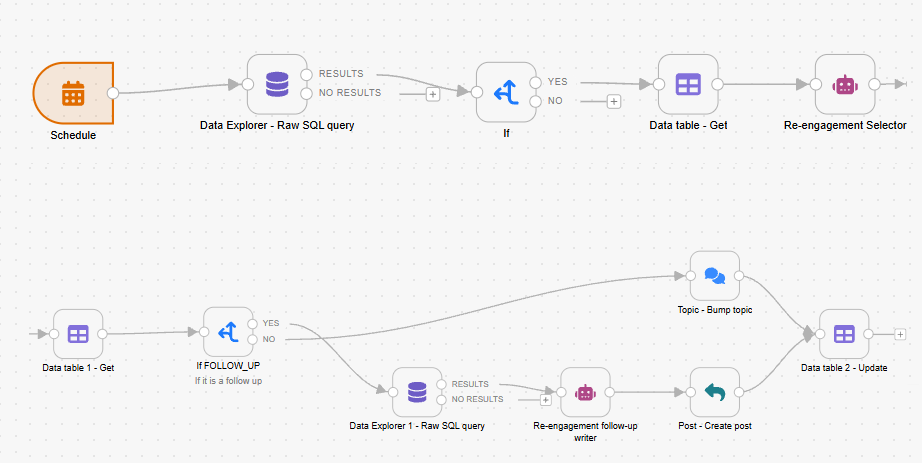The width and height of the screenshot is (922, 463).
Task: Select the Re-engagement Selector robot node
Action: [845, 84]
